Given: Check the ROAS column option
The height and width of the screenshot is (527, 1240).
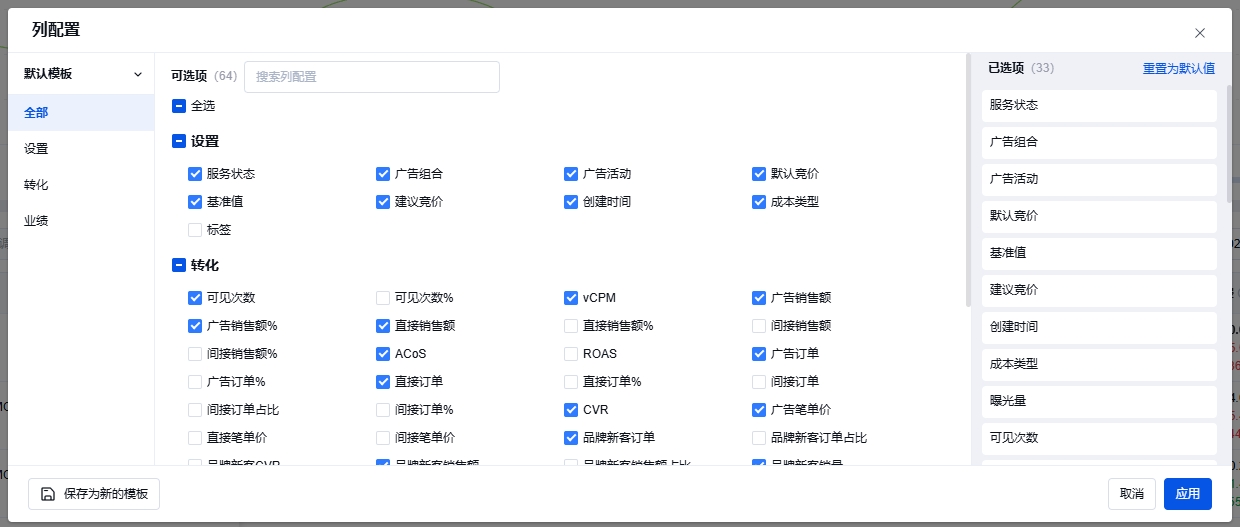Looking at the screenshot, I should 571,354.
